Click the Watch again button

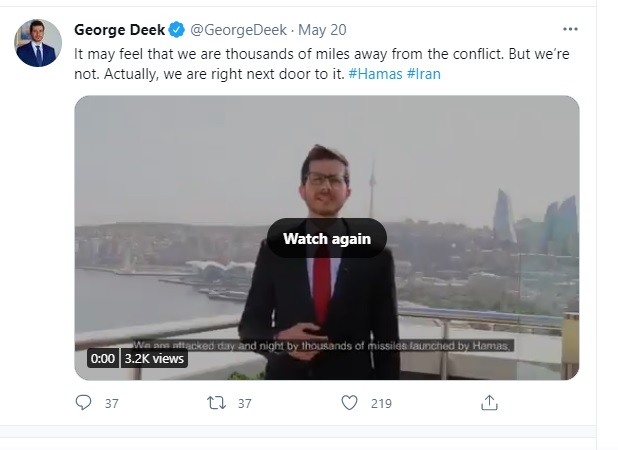[x=327, y=238]
